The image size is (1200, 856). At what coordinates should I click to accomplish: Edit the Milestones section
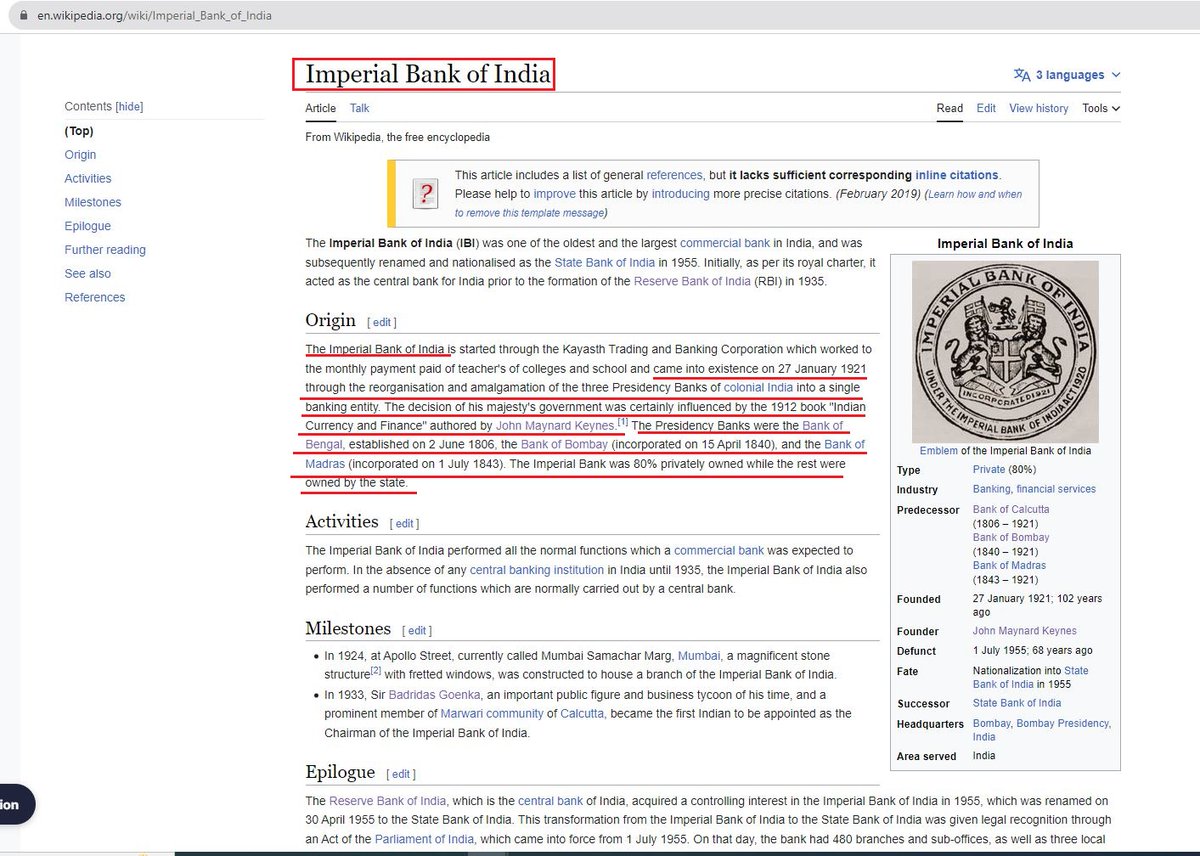point(417,630)
